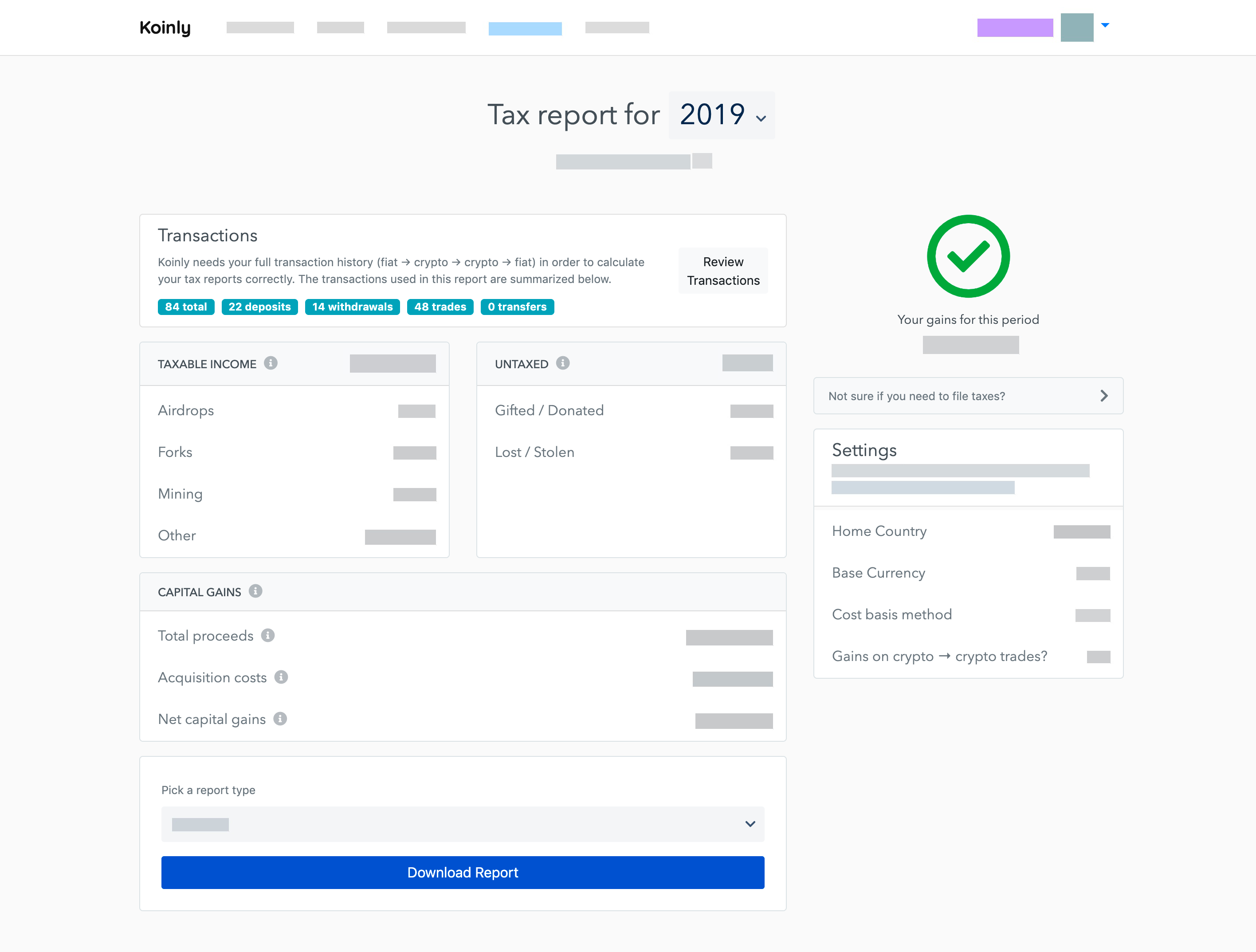Screen dimensions: 1256x952
Task: Click the Download Report button
Action: coord(462,873)
